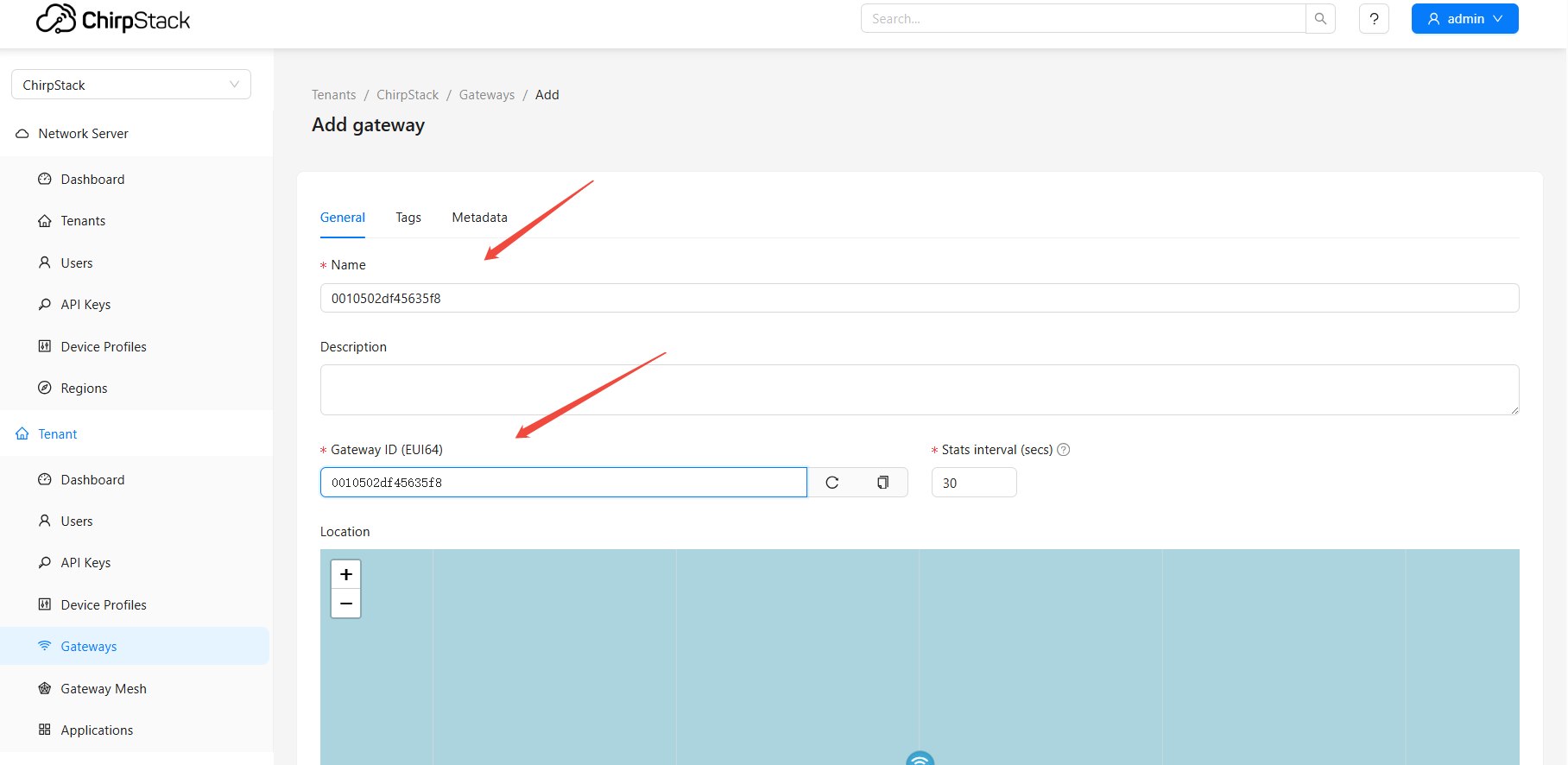The width and height of the screenshot is (1568, 765).
Task: Open Applications in the sidebar
Action: (97, 730)
